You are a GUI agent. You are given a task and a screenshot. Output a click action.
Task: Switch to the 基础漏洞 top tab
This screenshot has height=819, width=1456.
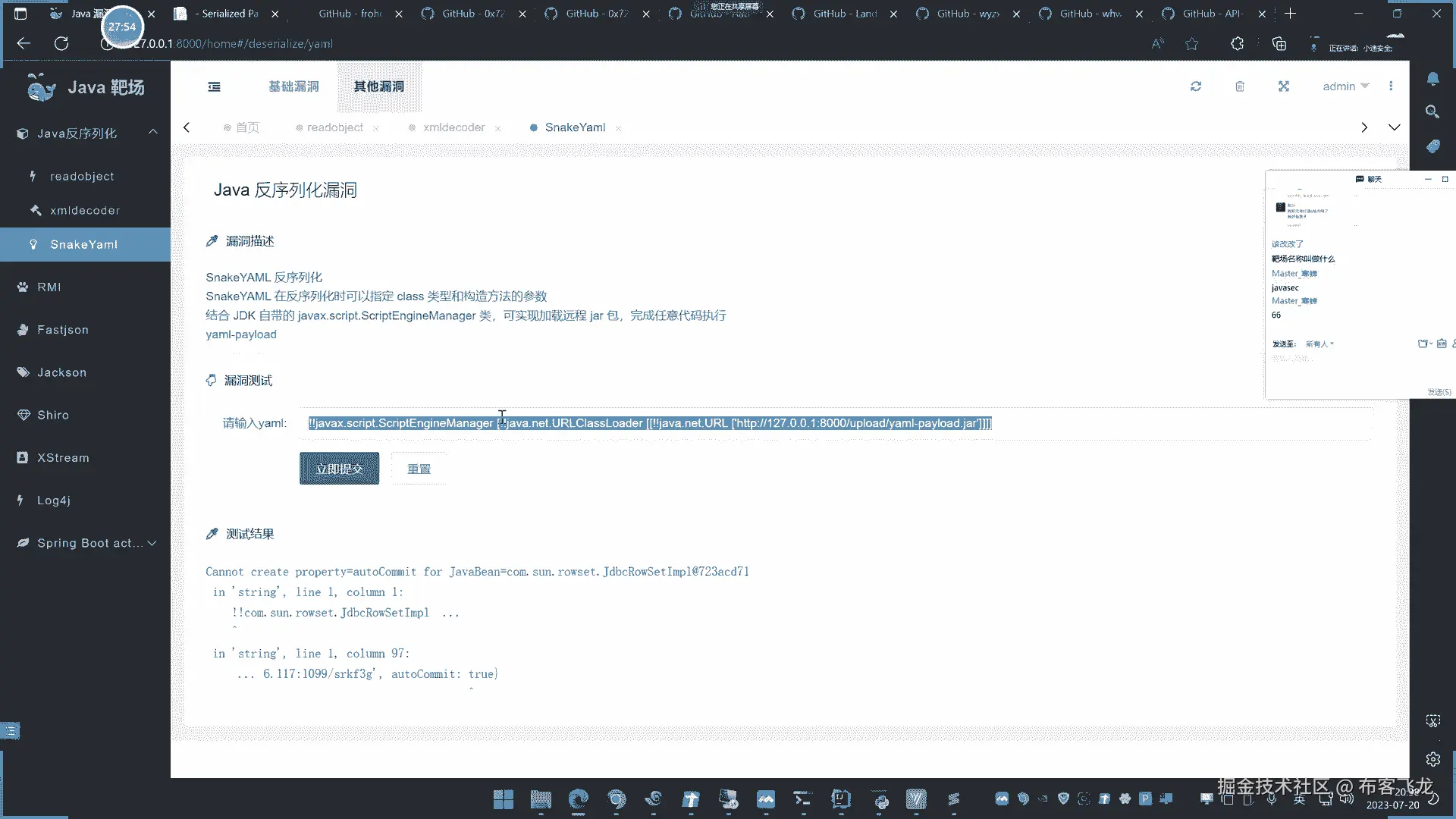click(293, 86)
